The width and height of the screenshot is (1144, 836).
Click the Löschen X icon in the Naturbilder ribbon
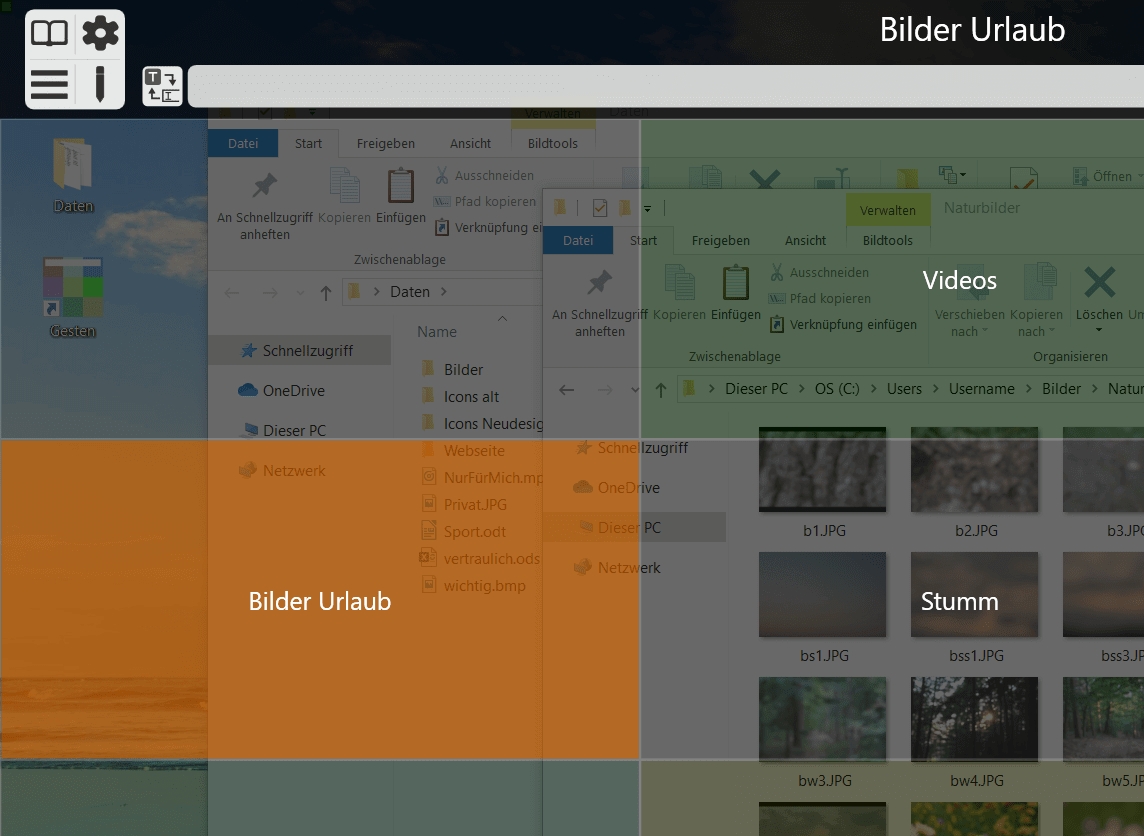1099,282
